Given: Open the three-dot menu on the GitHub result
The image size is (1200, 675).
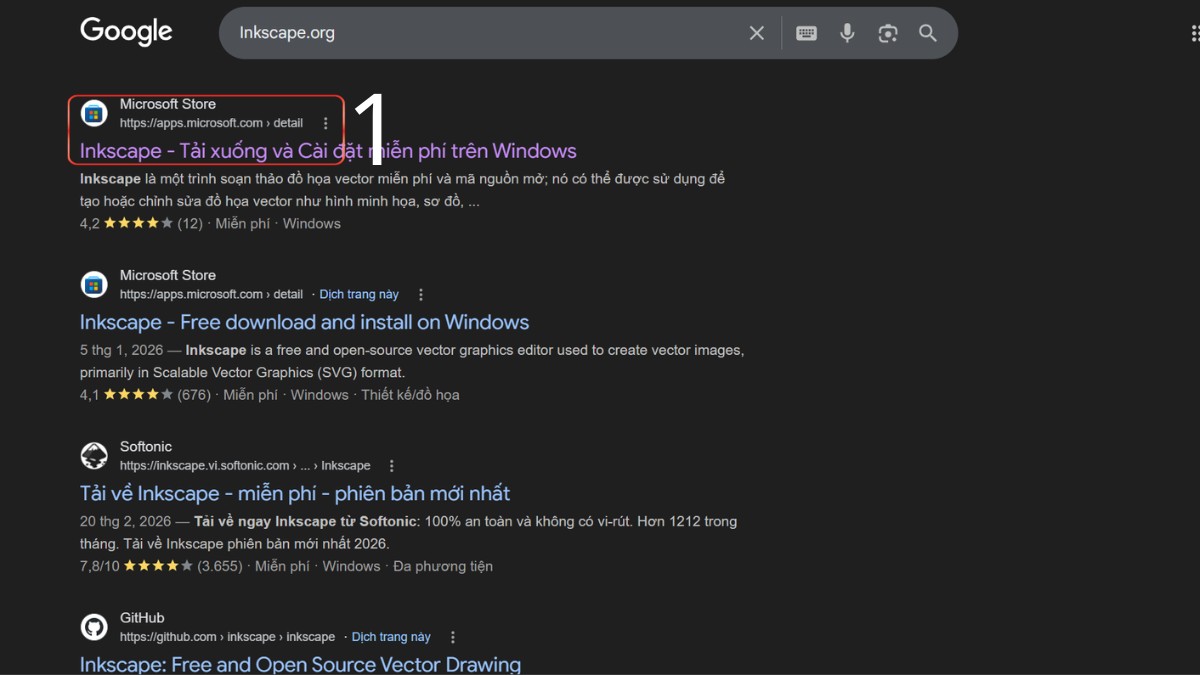Looking at the screenshot, I should [453, 636].
